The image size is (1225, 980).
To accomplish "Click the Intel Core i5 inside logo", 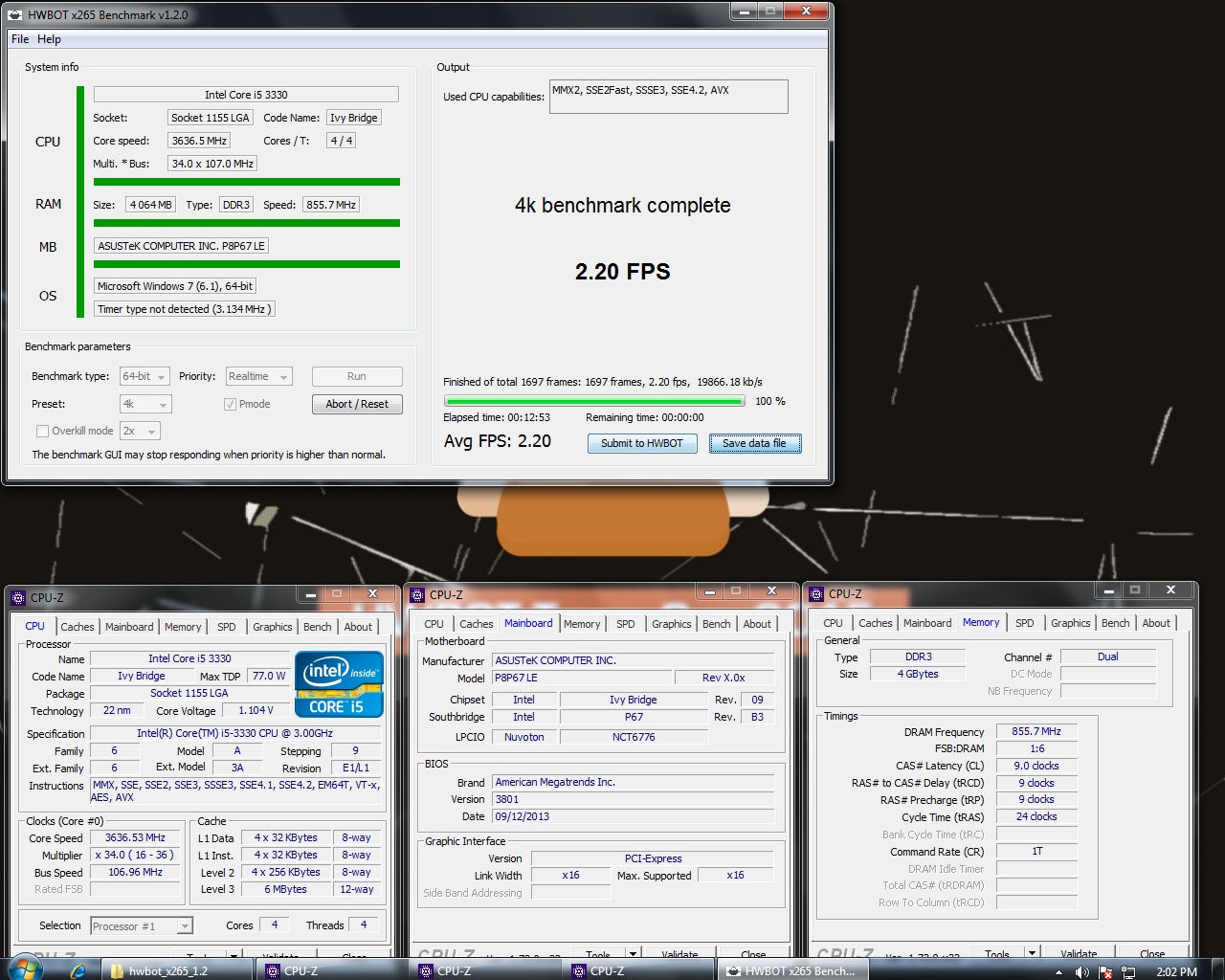I will point(339,684).
